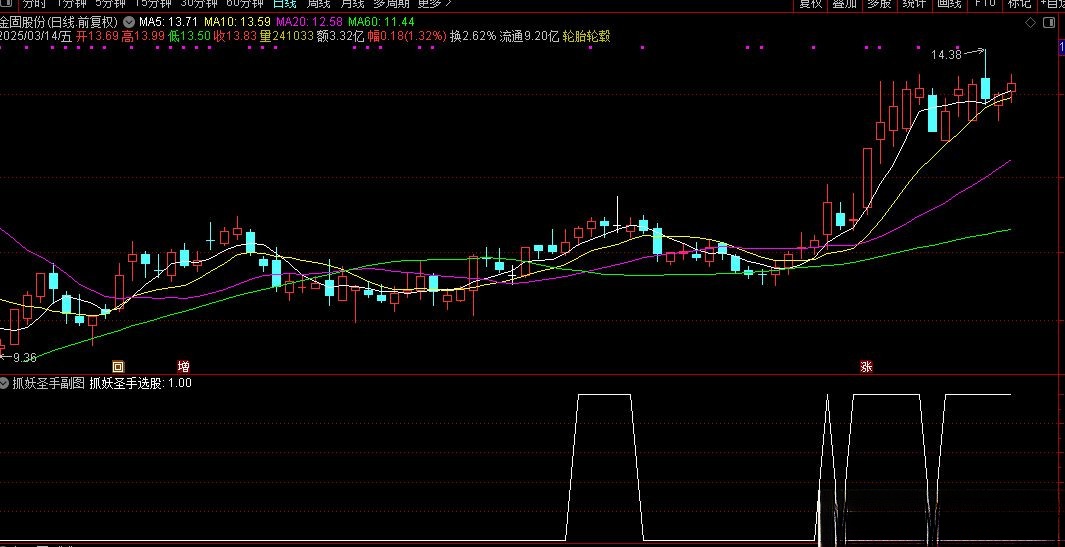Click the 增 marker below the chart
Screen dimensions: 1065x547
183,367
